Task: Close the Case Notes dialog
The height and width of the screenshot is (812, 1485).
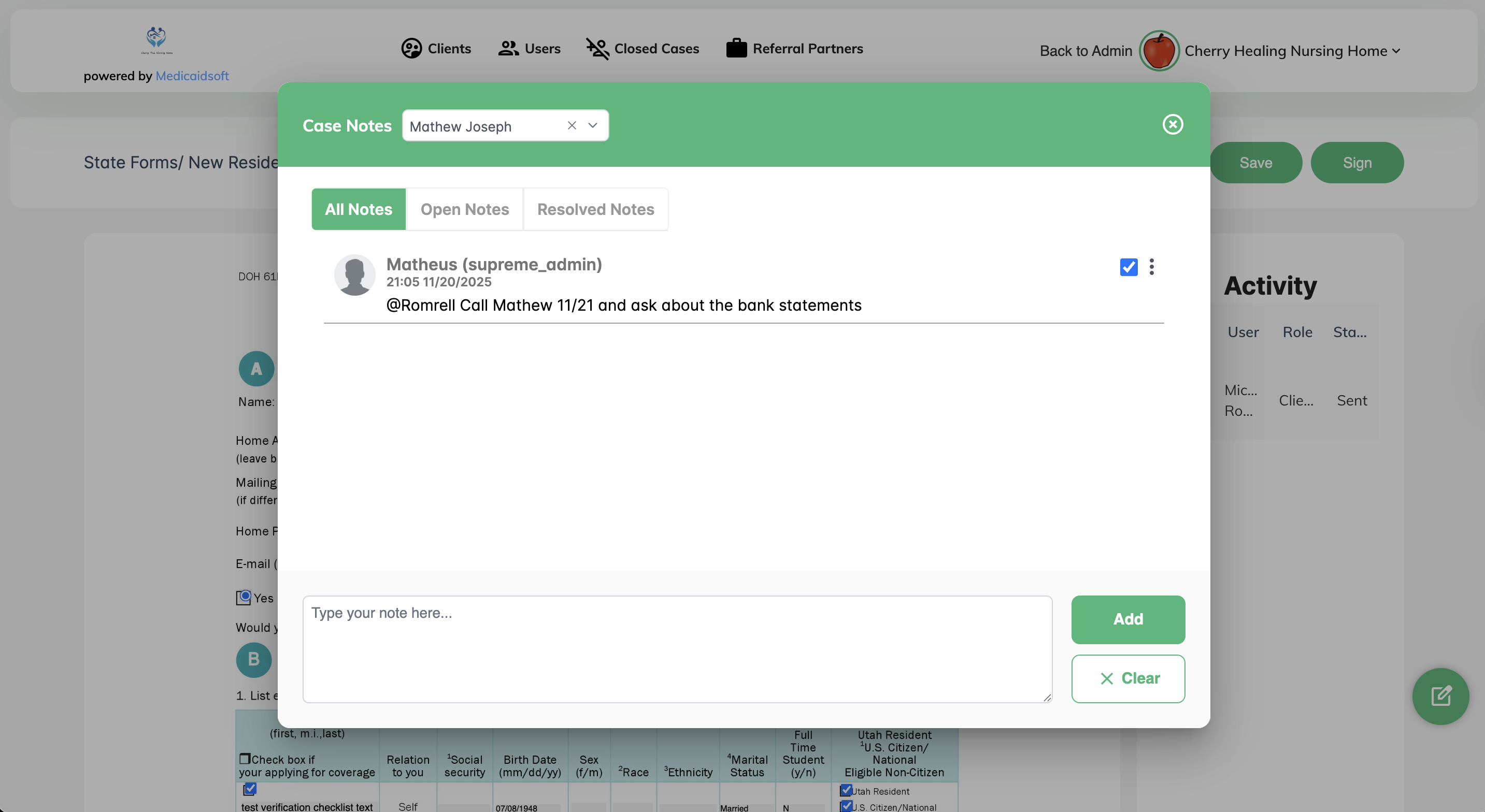Action: (x=1172, y=124)
